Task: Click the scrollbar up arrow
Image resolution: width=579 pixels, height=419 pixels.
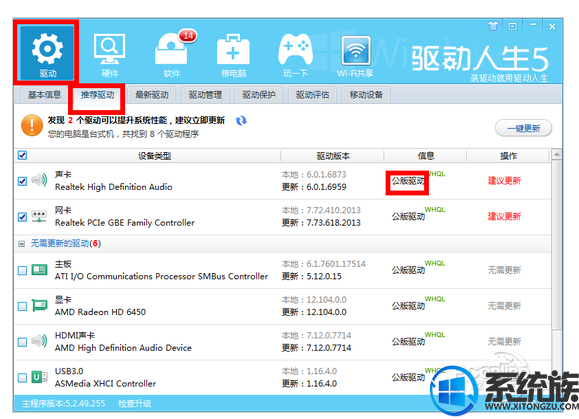Action: coord(556,154)
